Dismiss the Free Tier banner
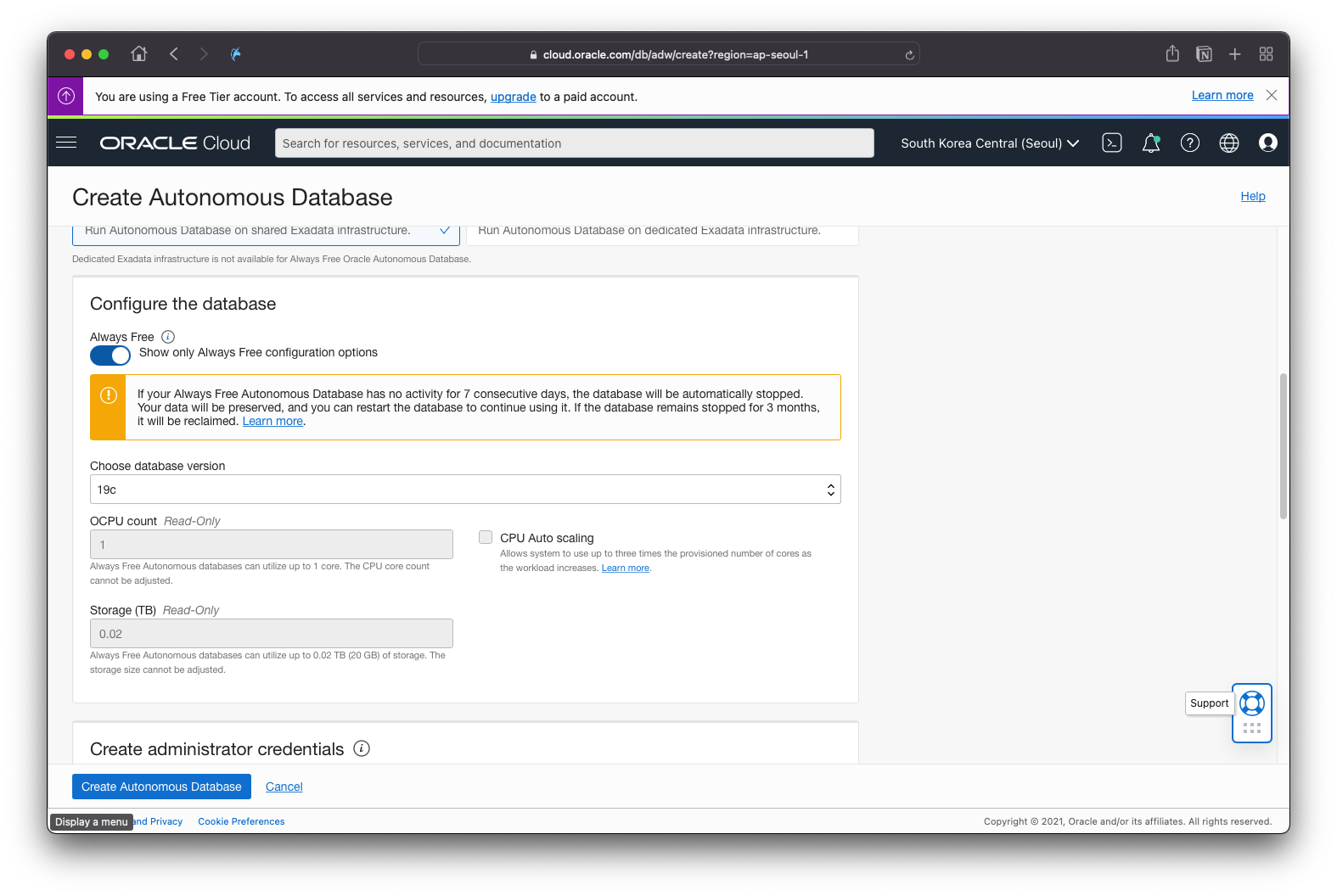The height and width of the screenshot is (896, 1337). point(1272,95)
